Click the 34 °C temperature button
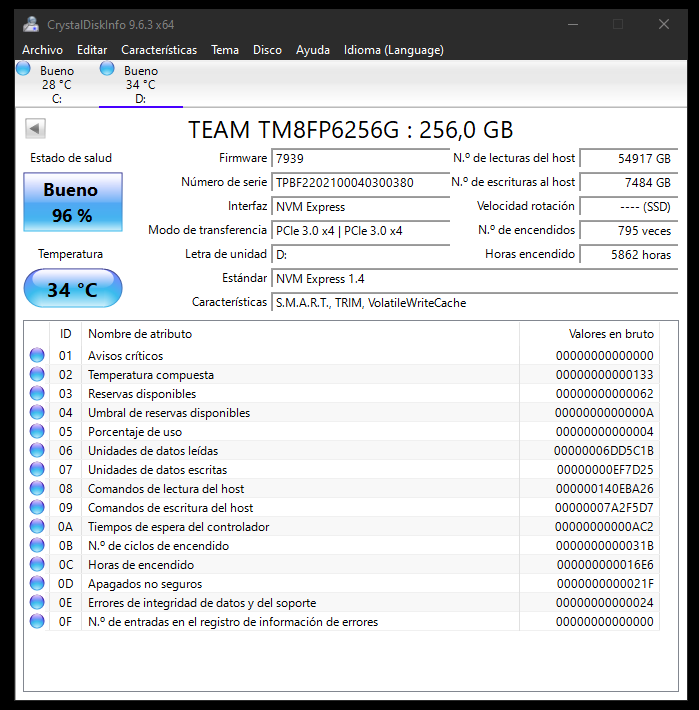The height and width of the screenshot is (710, 699). [x=73, y=288]
